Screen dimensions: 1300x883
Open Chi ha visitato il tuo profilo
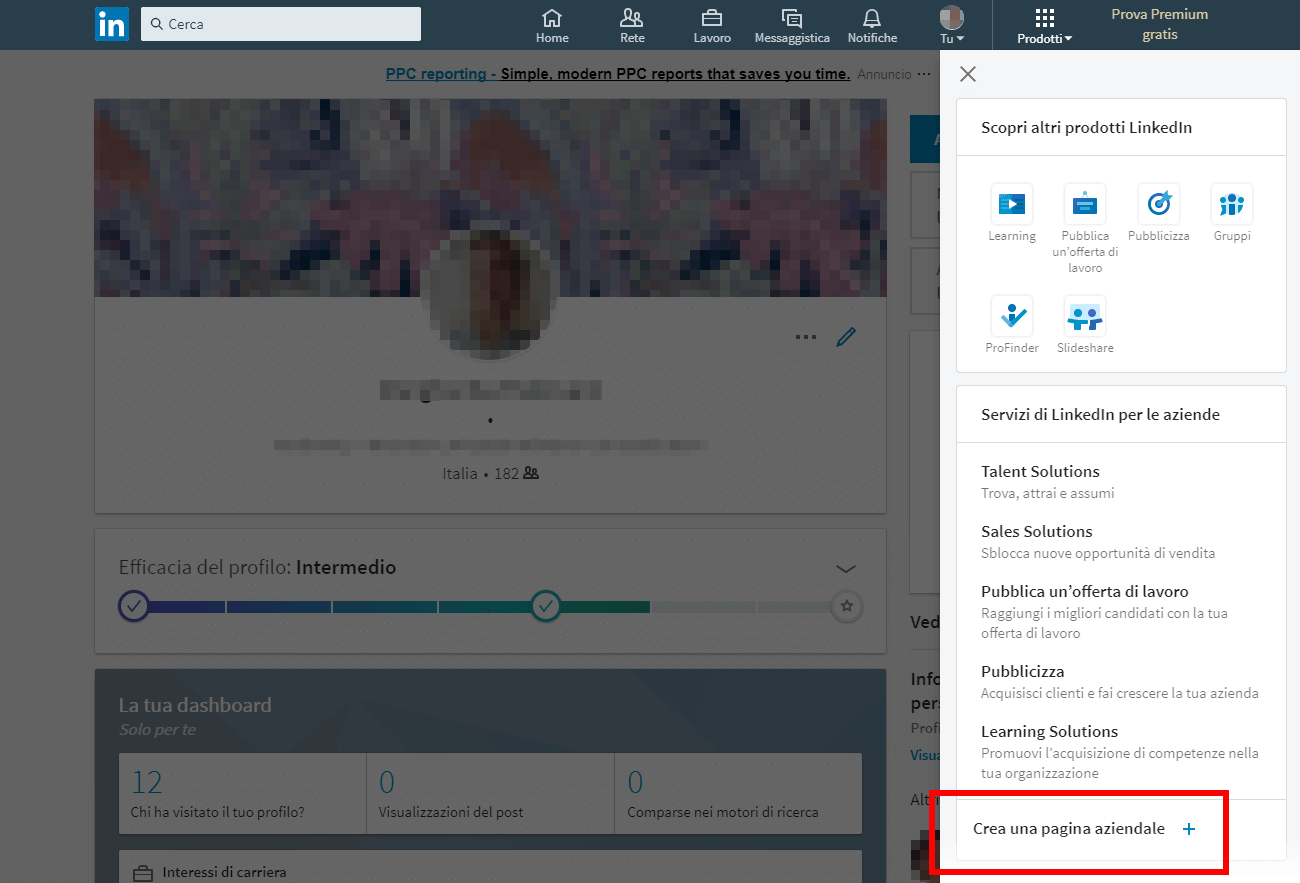(x=243, y=793)
